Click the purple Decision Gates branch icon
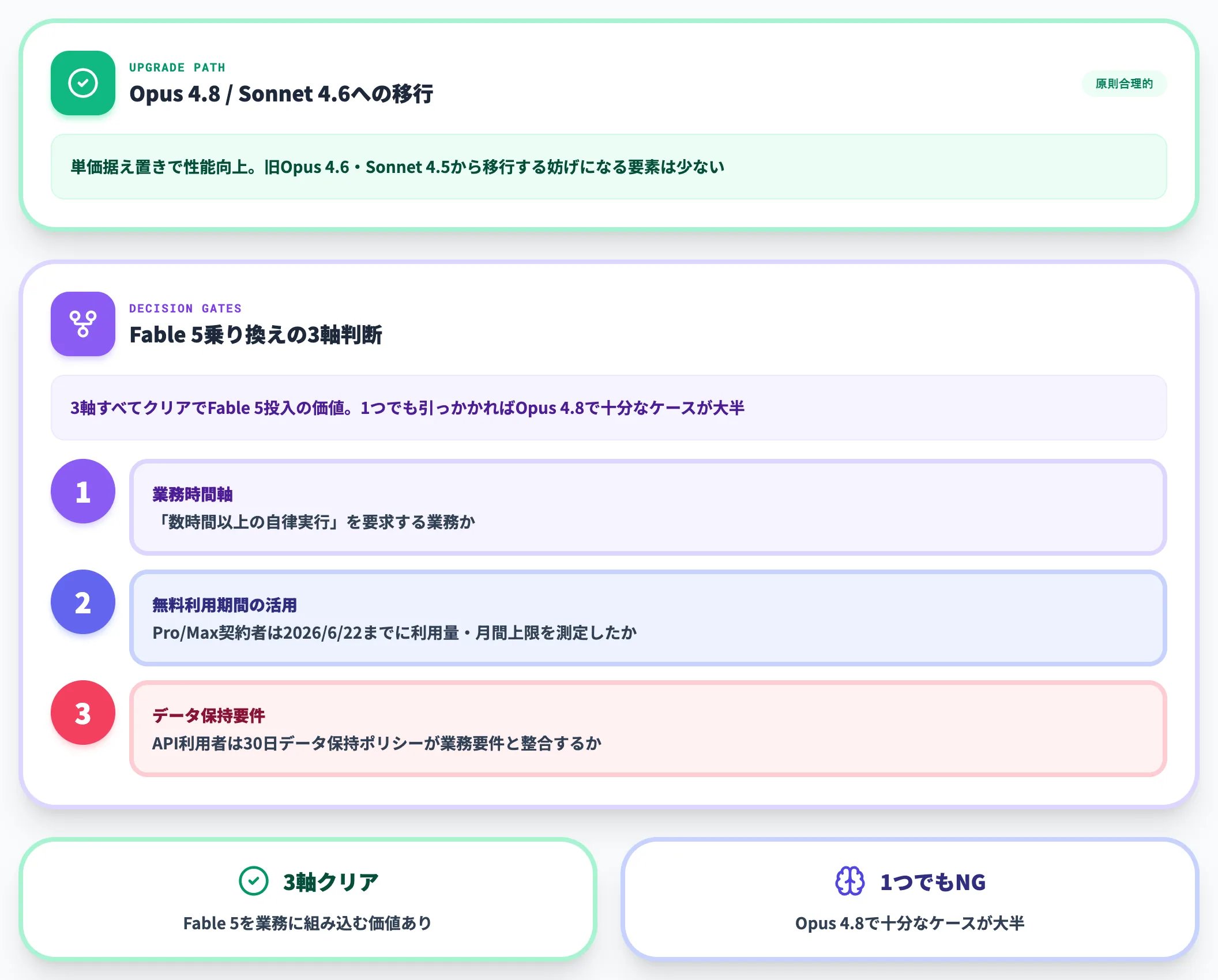 click(83, 324)
